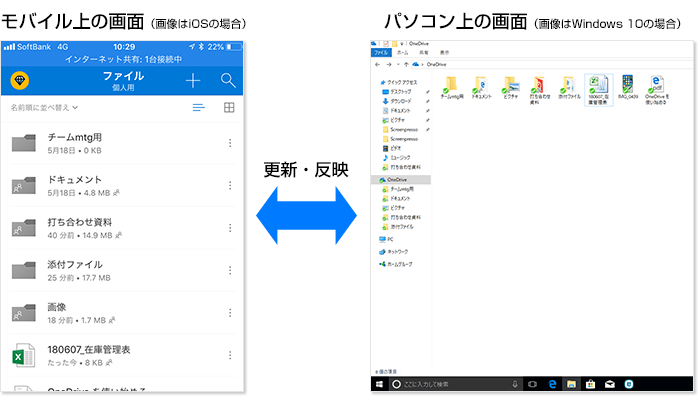Select ピクチャ folder icon in Explorer content
This screenshot has width=700, height=400.
(x=511, y=88)
